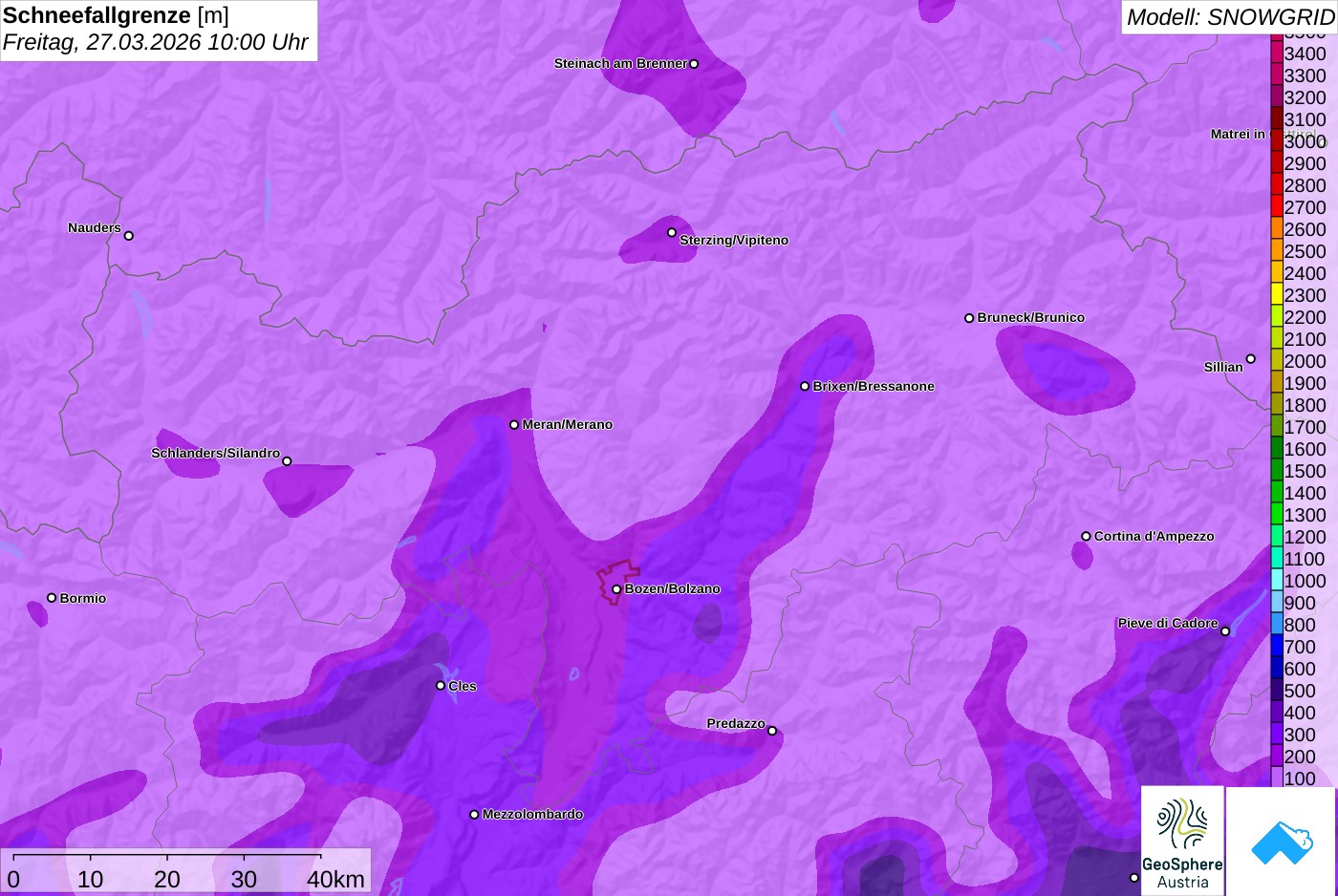Click the "Bormio" label text

(x=83, y=599)
